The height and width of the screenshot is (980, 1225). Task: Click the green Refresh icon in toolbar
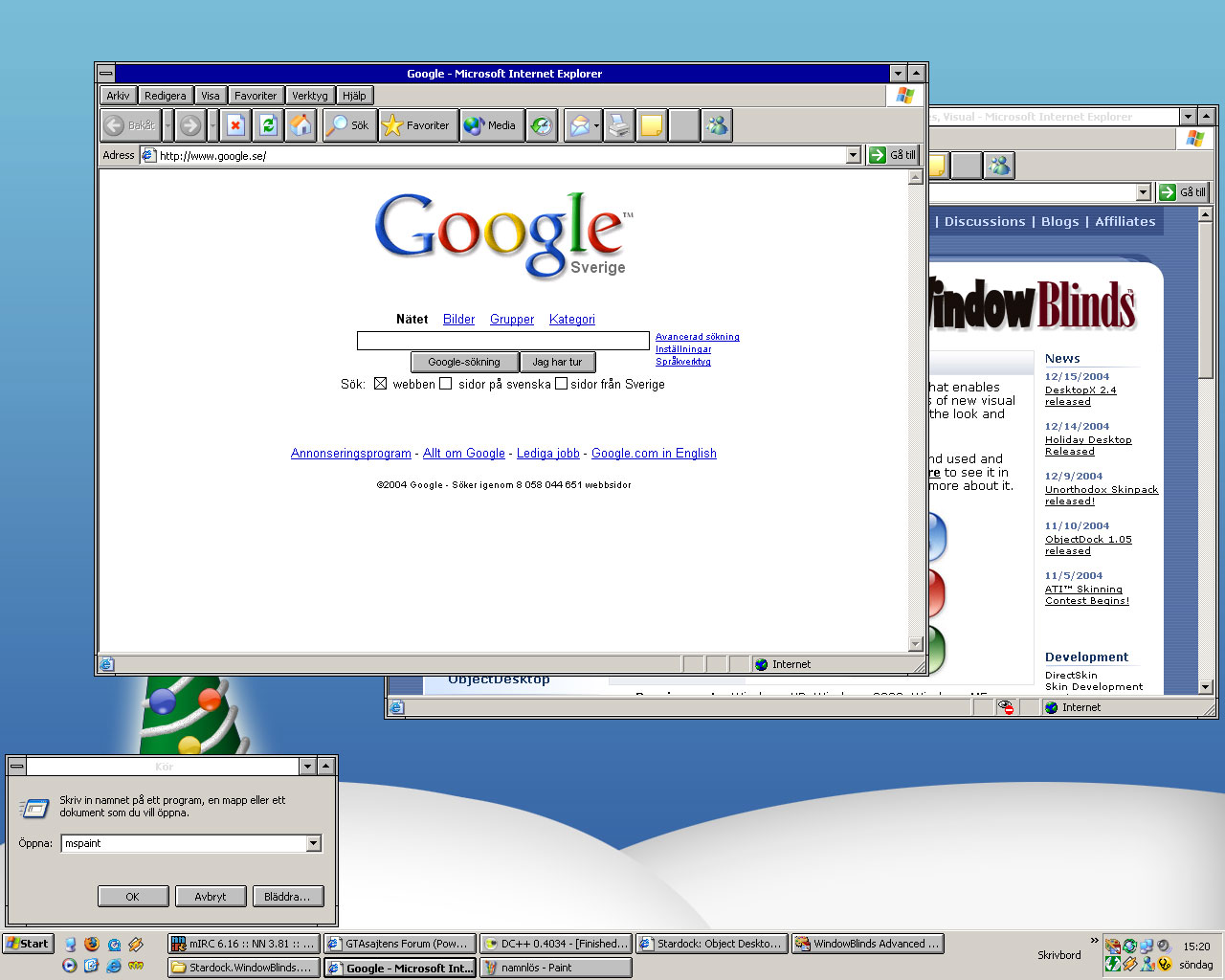click(x=268, y=125)
